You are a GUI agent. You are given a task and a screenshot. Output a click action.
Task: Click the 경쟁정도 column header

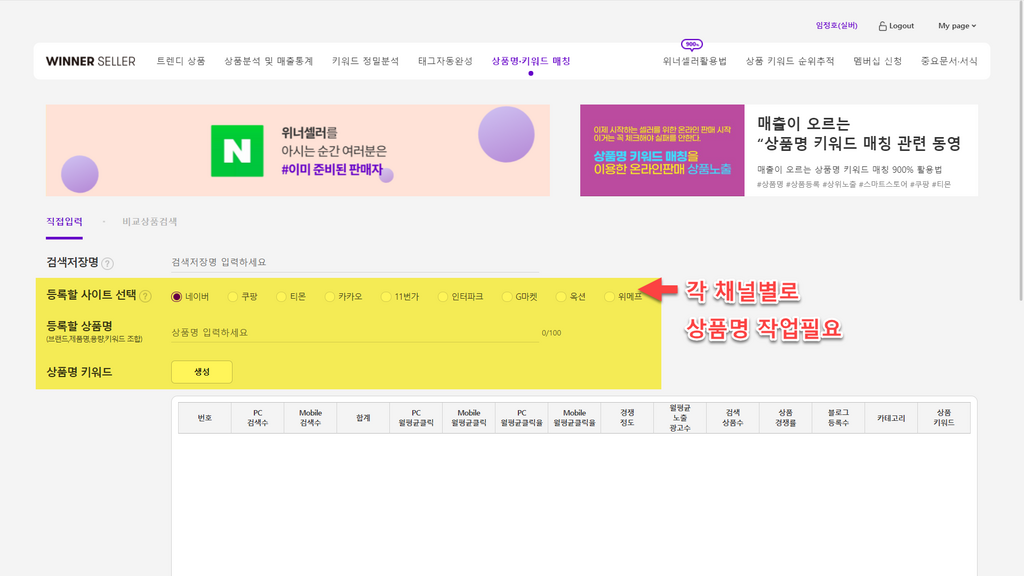pos(627,418)
